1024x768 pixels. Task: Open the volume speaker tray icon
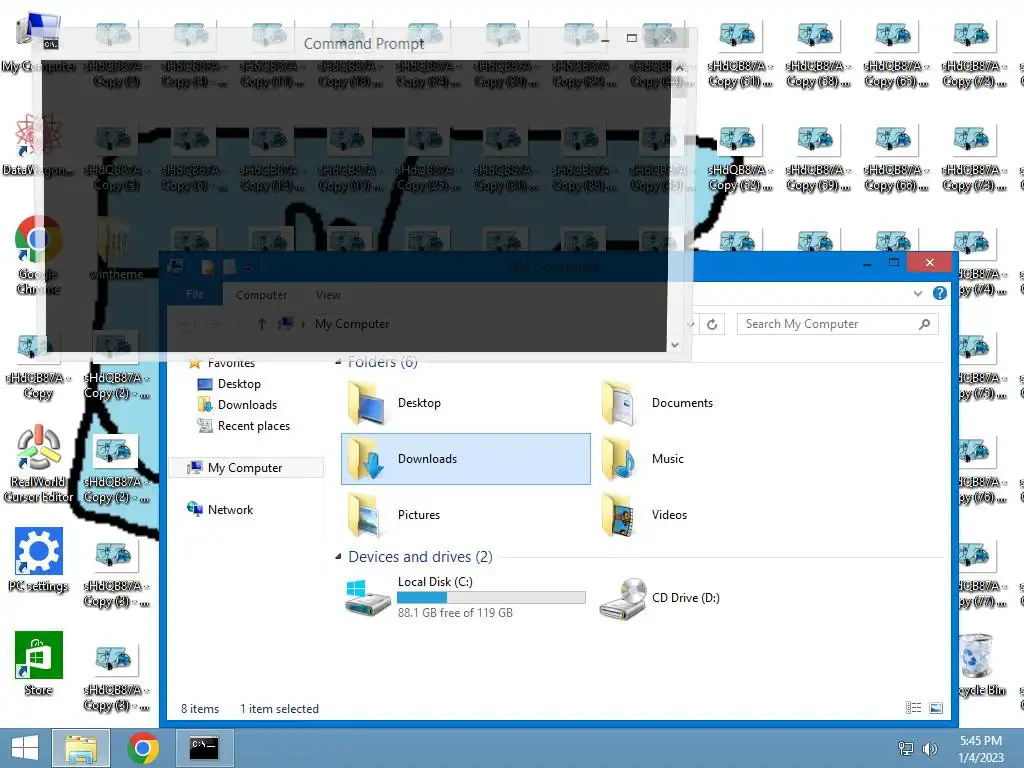(929, 748)
